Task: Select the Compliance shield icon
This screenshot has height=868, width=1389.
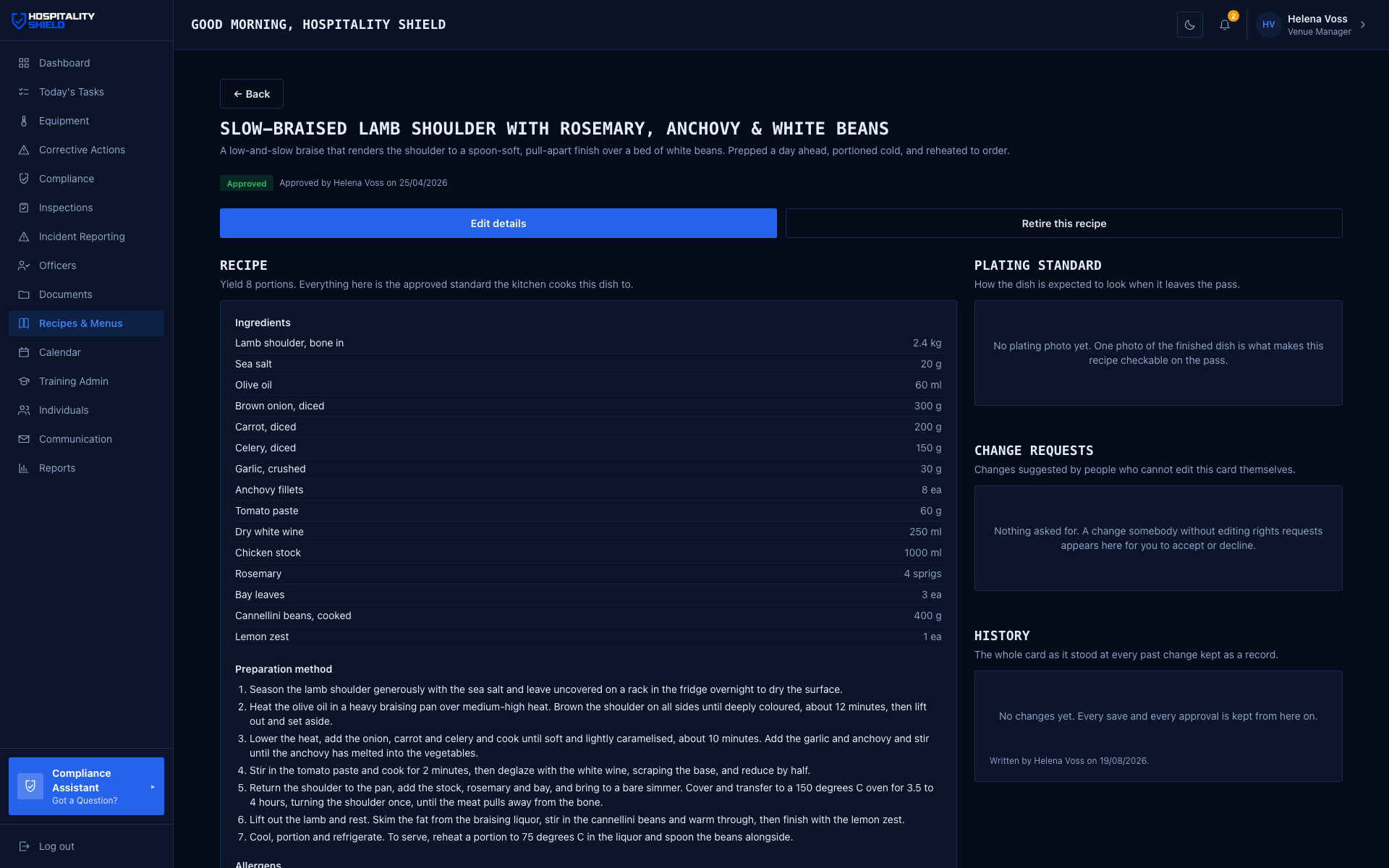Action: [24, 179]
